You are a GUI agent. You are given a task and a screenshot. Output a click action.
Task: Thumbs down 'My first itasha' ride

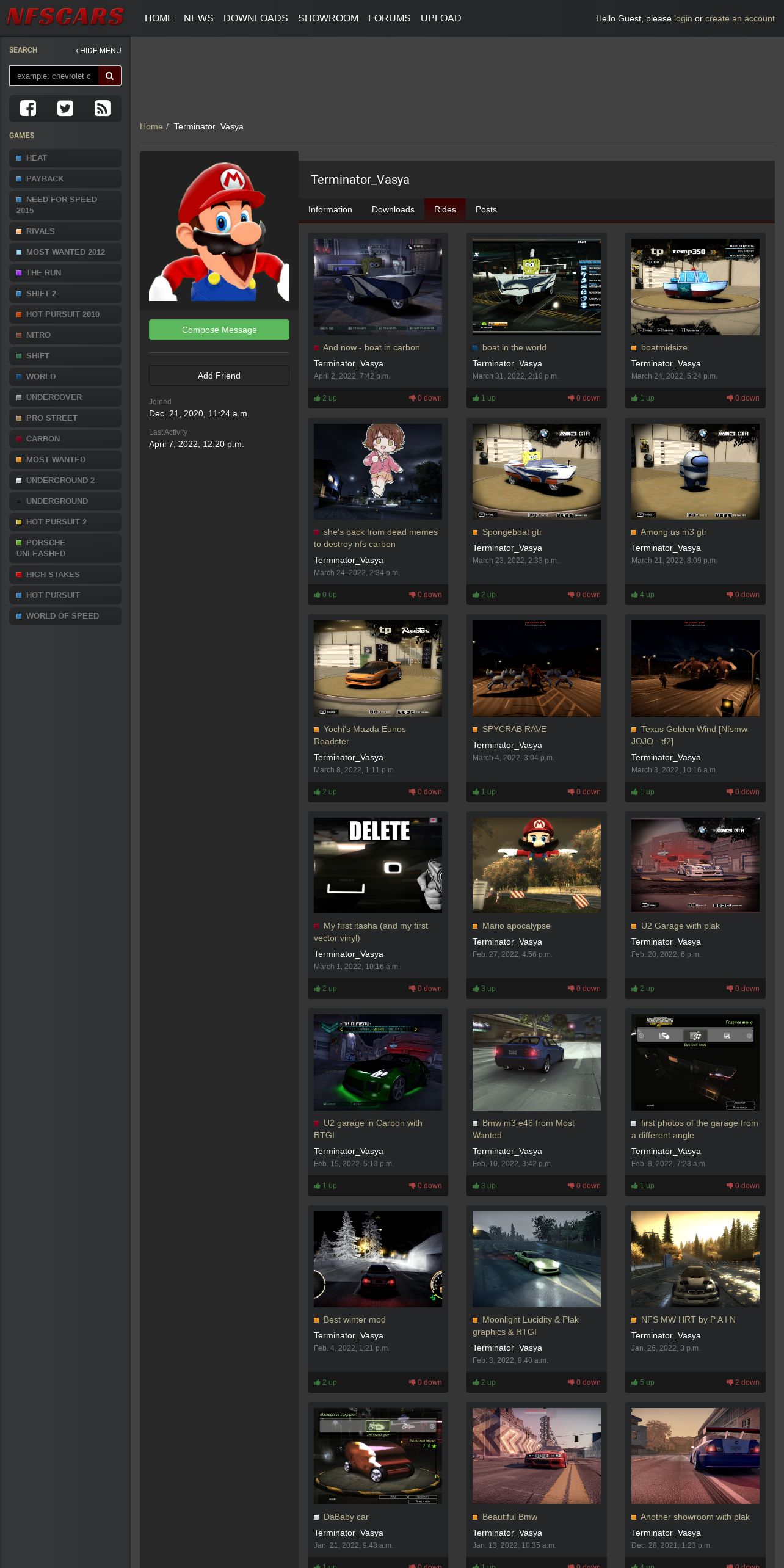pyautogui.click(x=426, y=989)
